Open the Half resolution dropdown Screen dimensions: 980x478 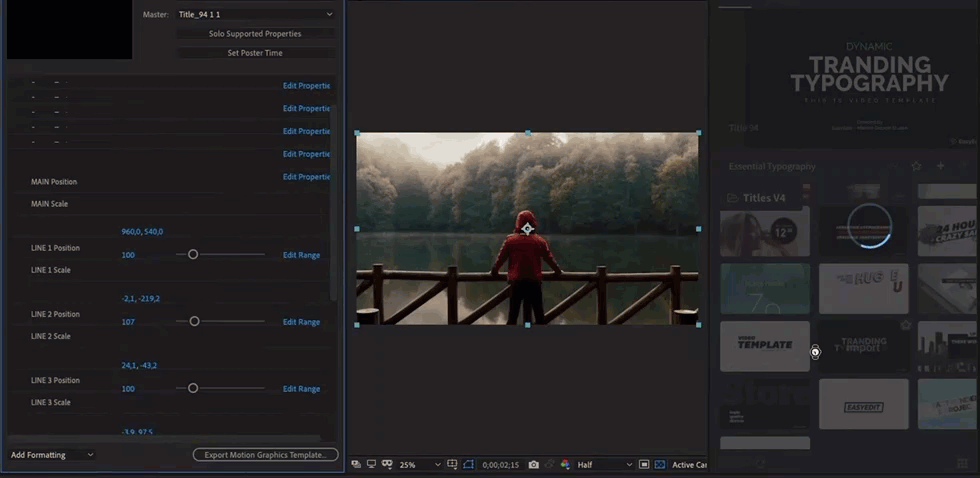click(604, 465)
